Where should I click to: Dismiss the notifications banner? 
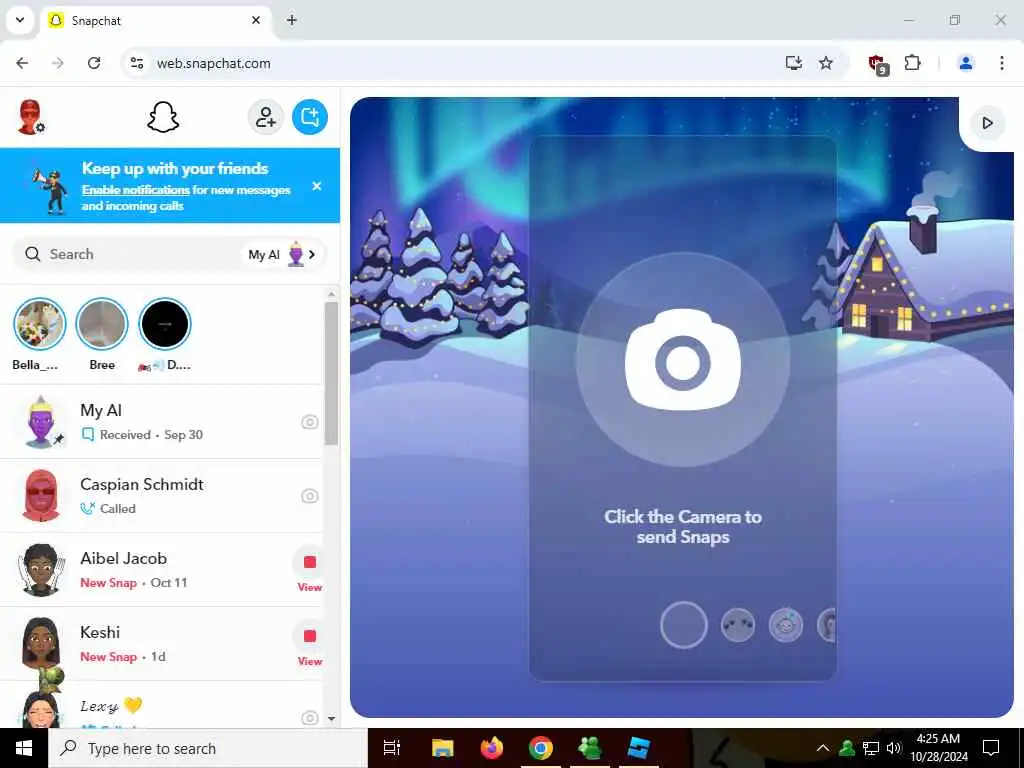point(317,186)
